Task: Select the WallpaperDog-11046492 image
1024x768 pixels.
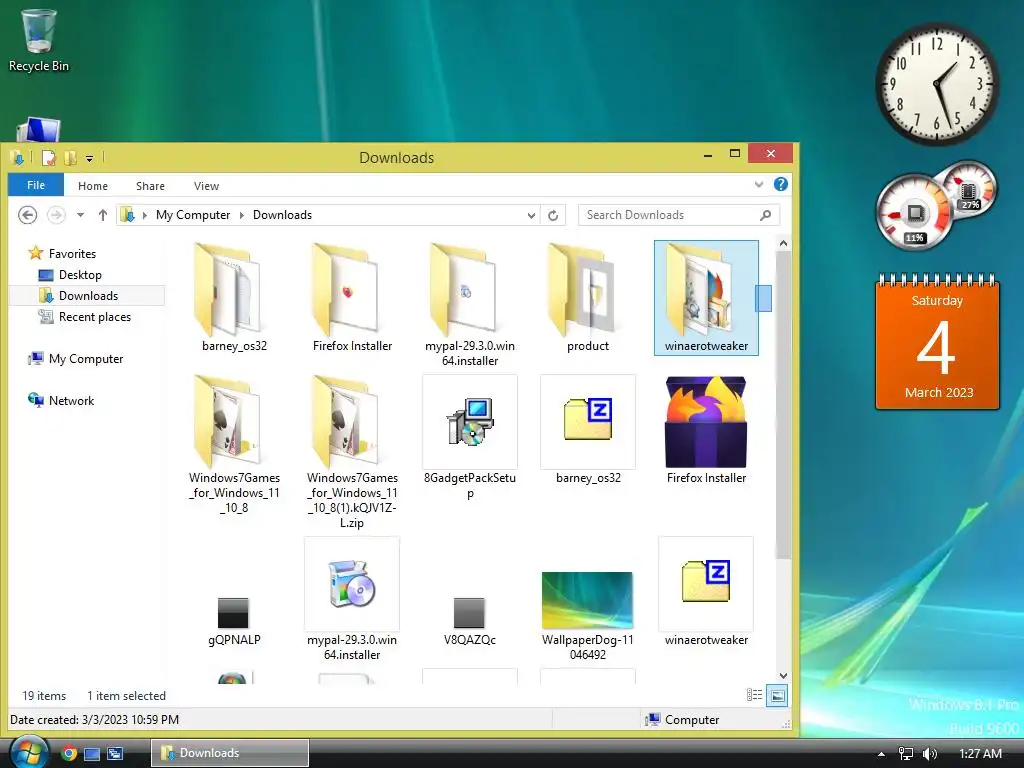Action: point(588,615)
